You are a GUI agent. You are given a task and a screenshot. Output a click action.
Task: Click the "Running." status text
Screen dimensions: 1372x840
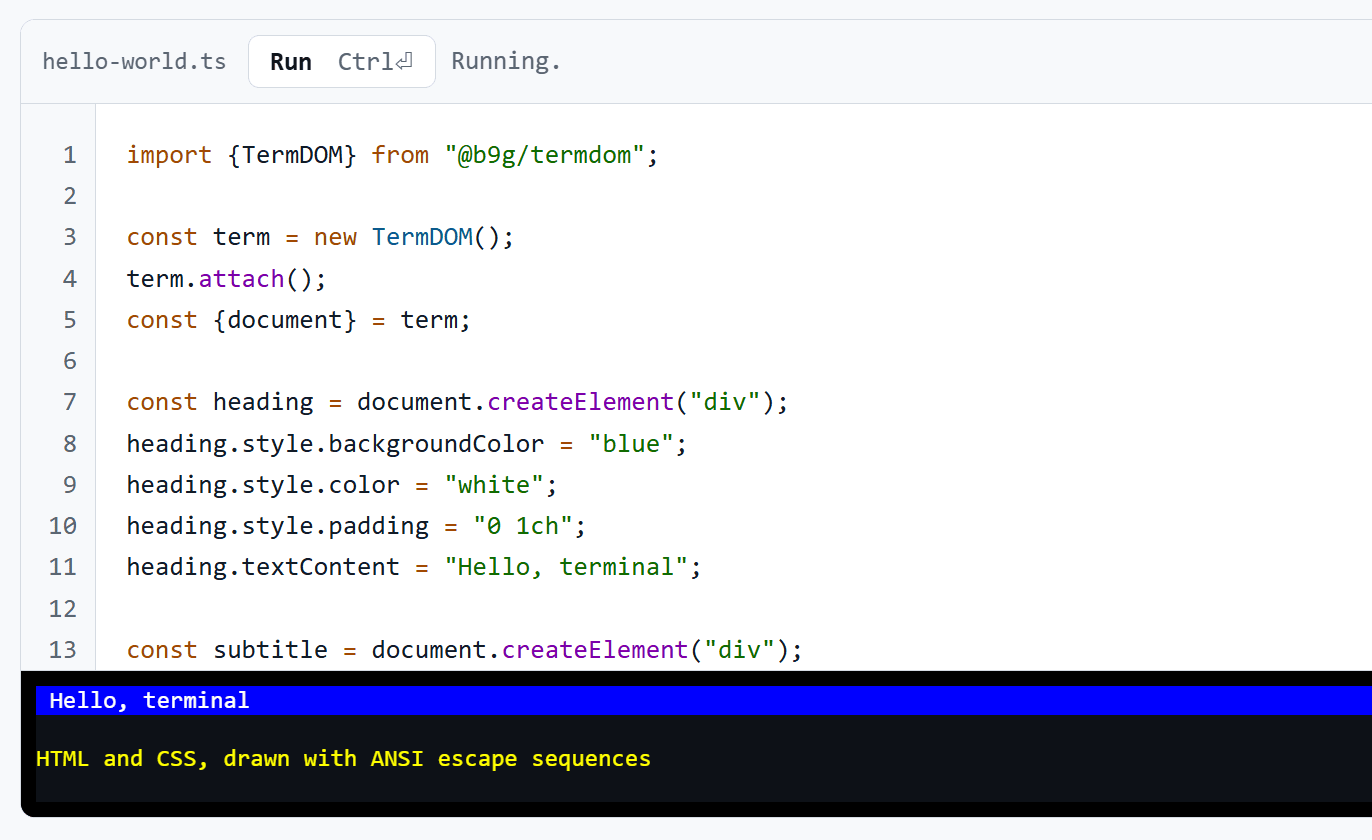coord(506,62)
